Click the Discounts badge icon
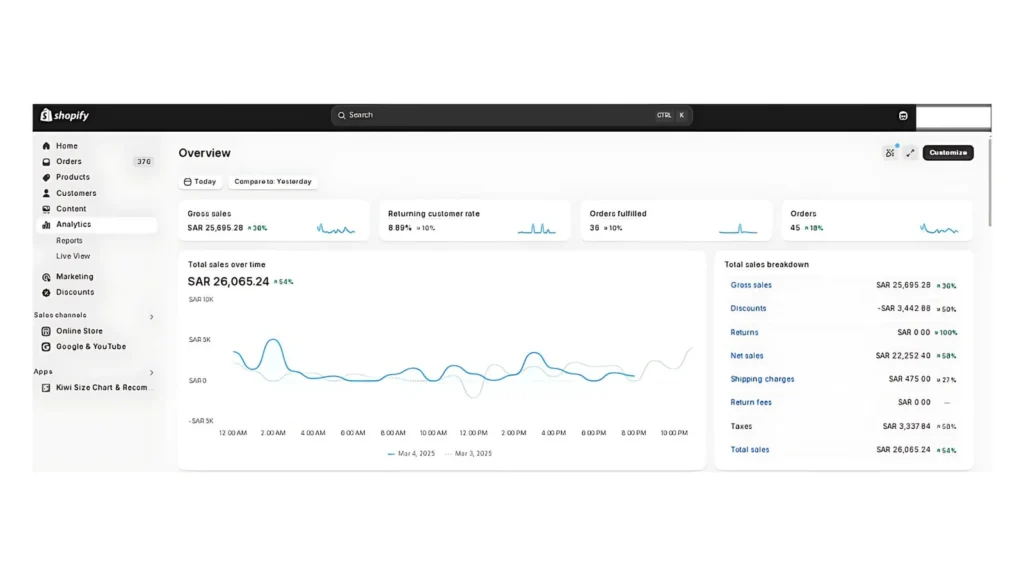Image resolution: width=1024 pixels, height=576 pixels. pos(46,293)
